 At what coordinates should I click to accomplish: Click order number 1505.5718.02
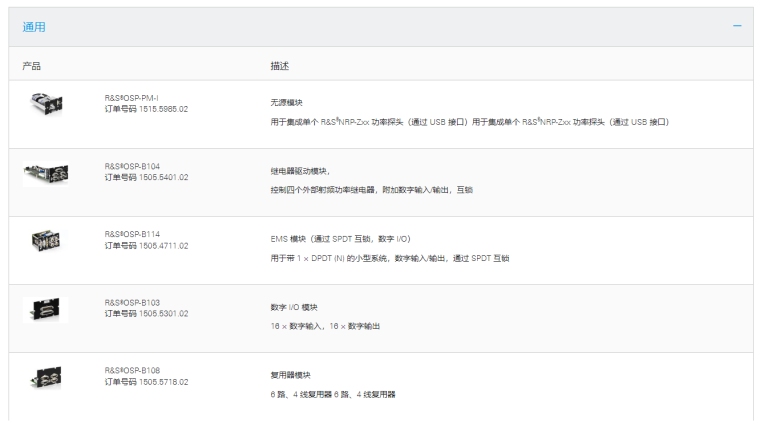pos(146,381)
